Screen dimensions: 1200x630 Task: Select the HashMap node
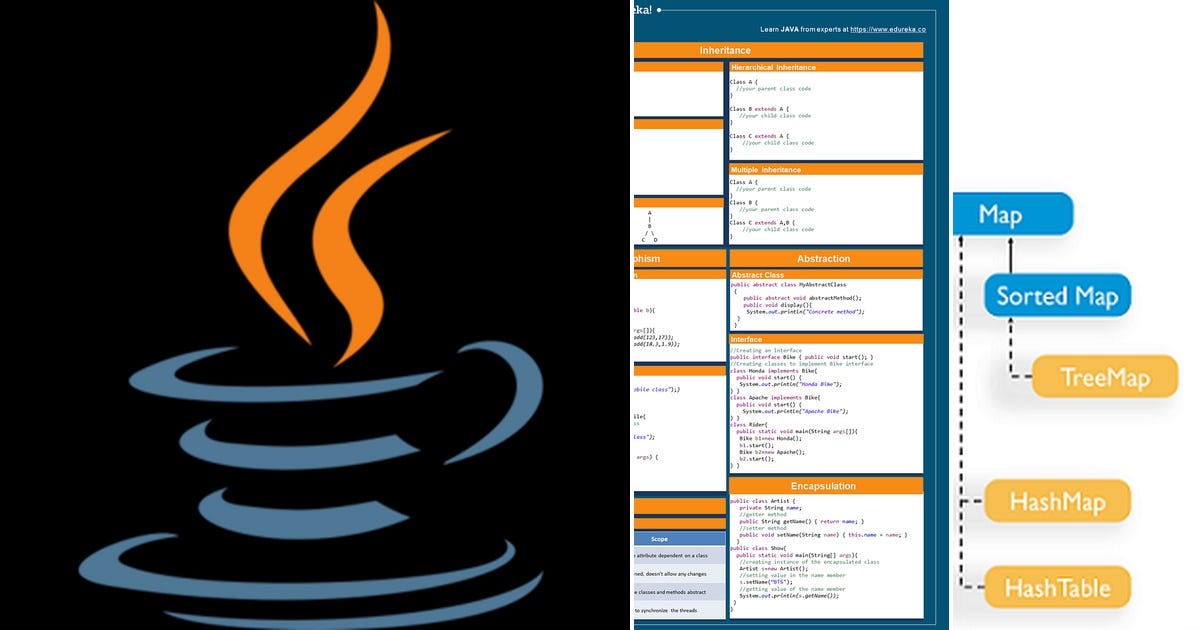point(1057,500)
